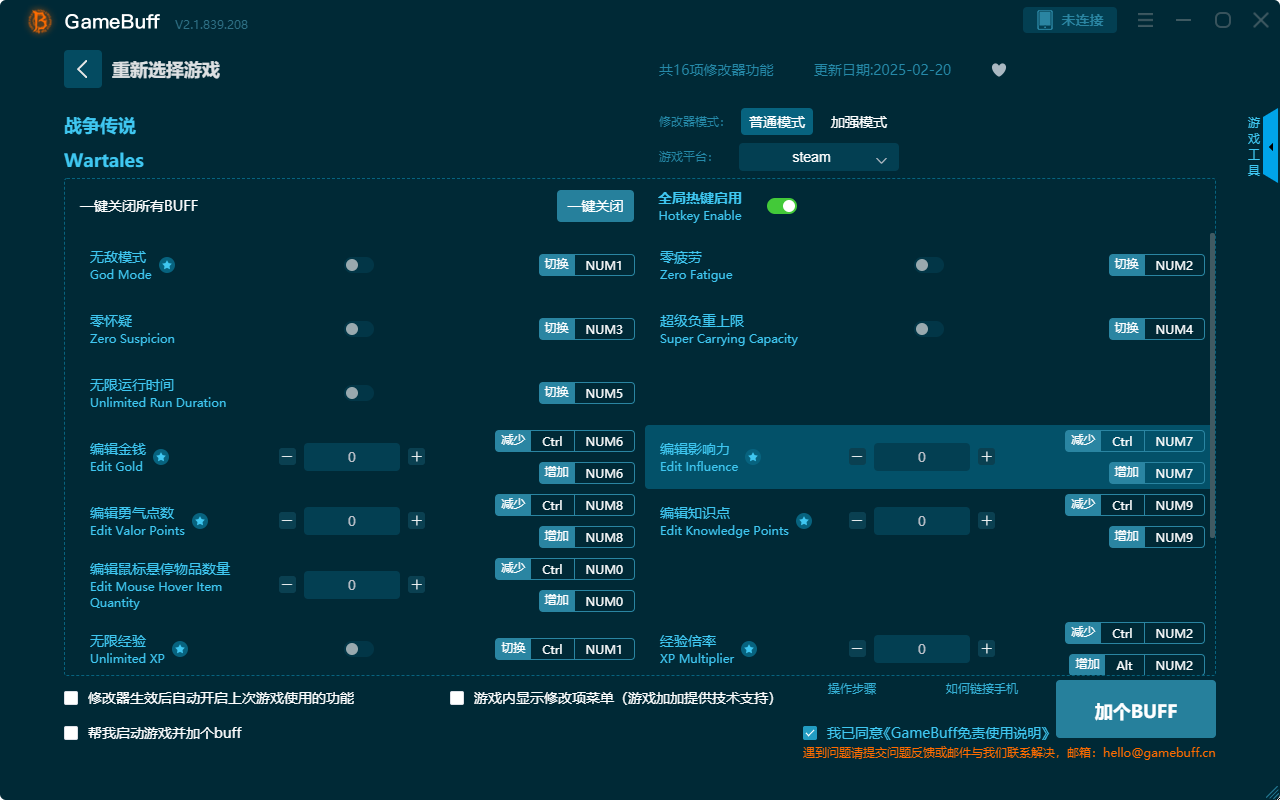Open the hamburger menu in title bar
This screenshot has height=800, width=1280.
point(1145,19)
